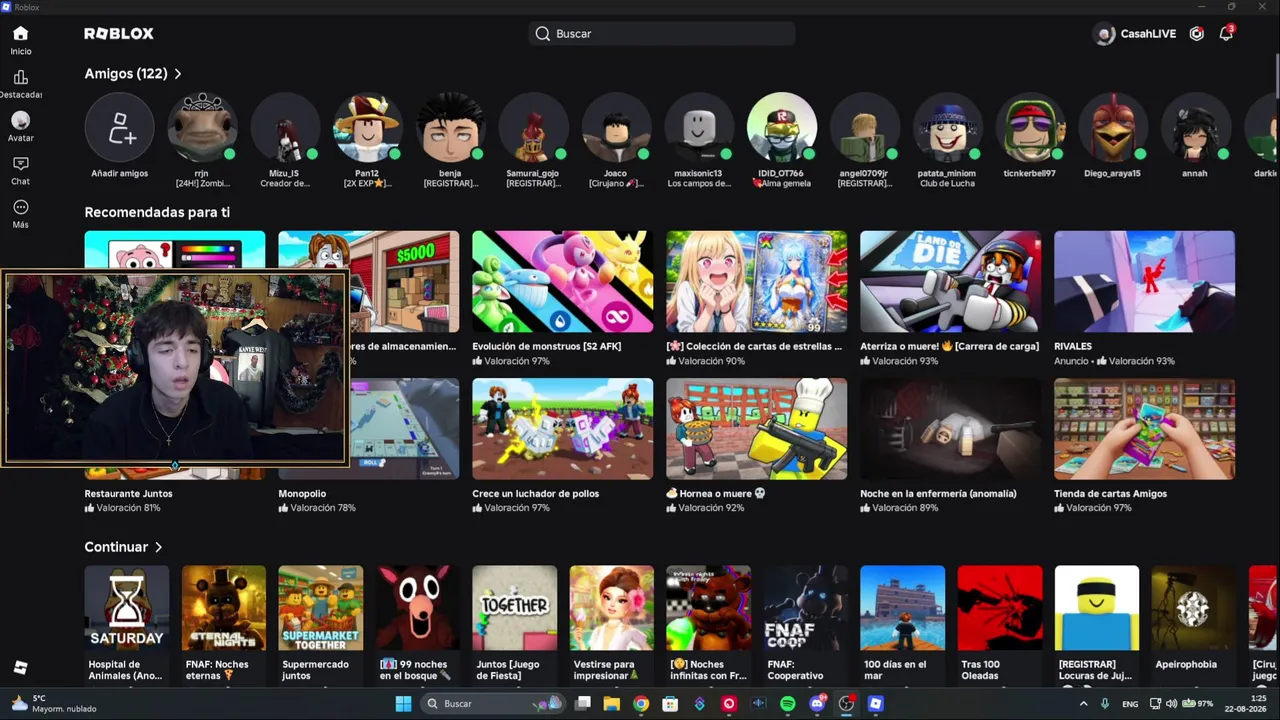Open friend Samurai_gojo's avatar
This screenshot has width=1280, height=720.
pos(533,128)
